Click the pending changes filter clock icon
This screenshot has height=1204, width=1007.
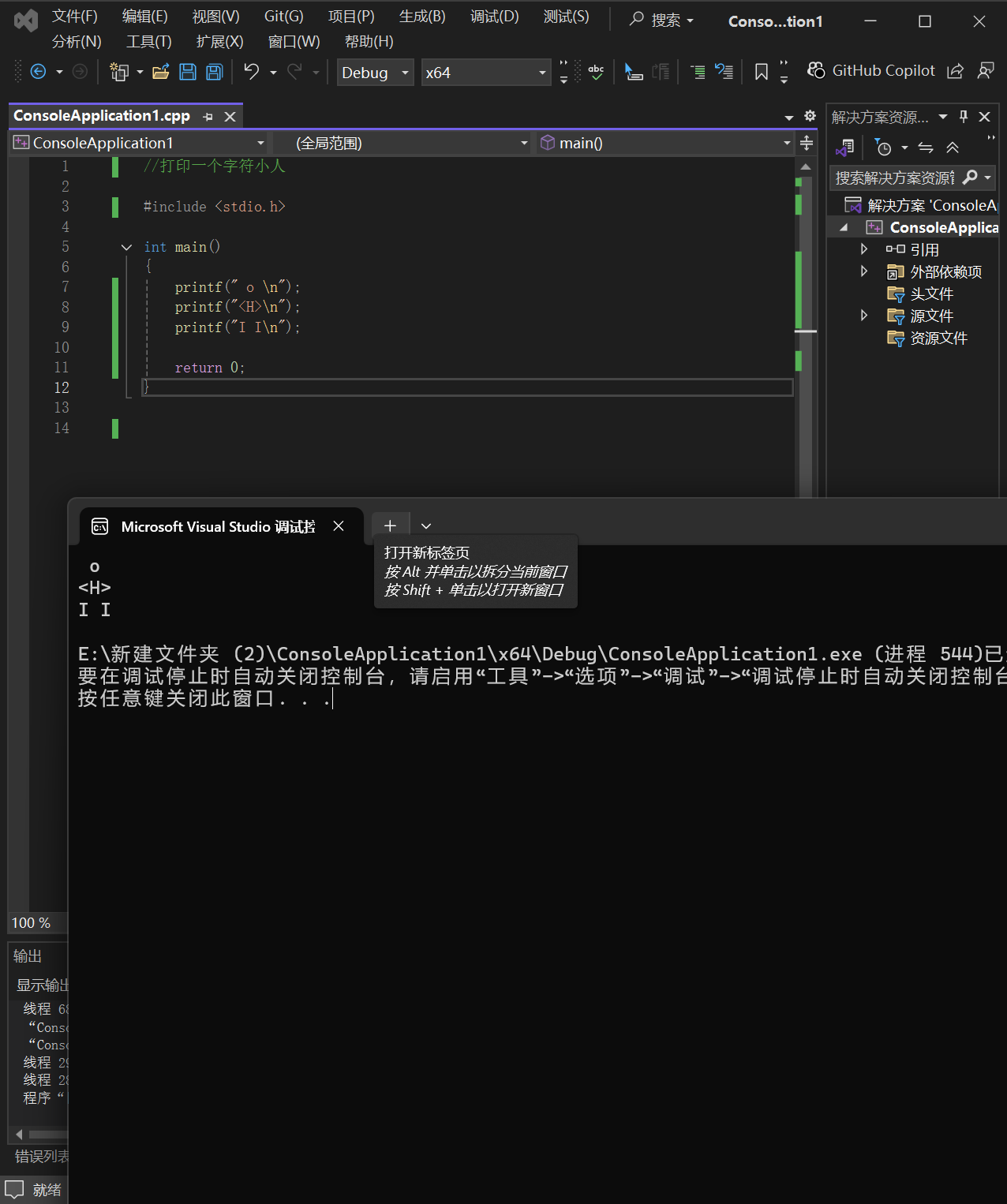click(x=884, y=148)
